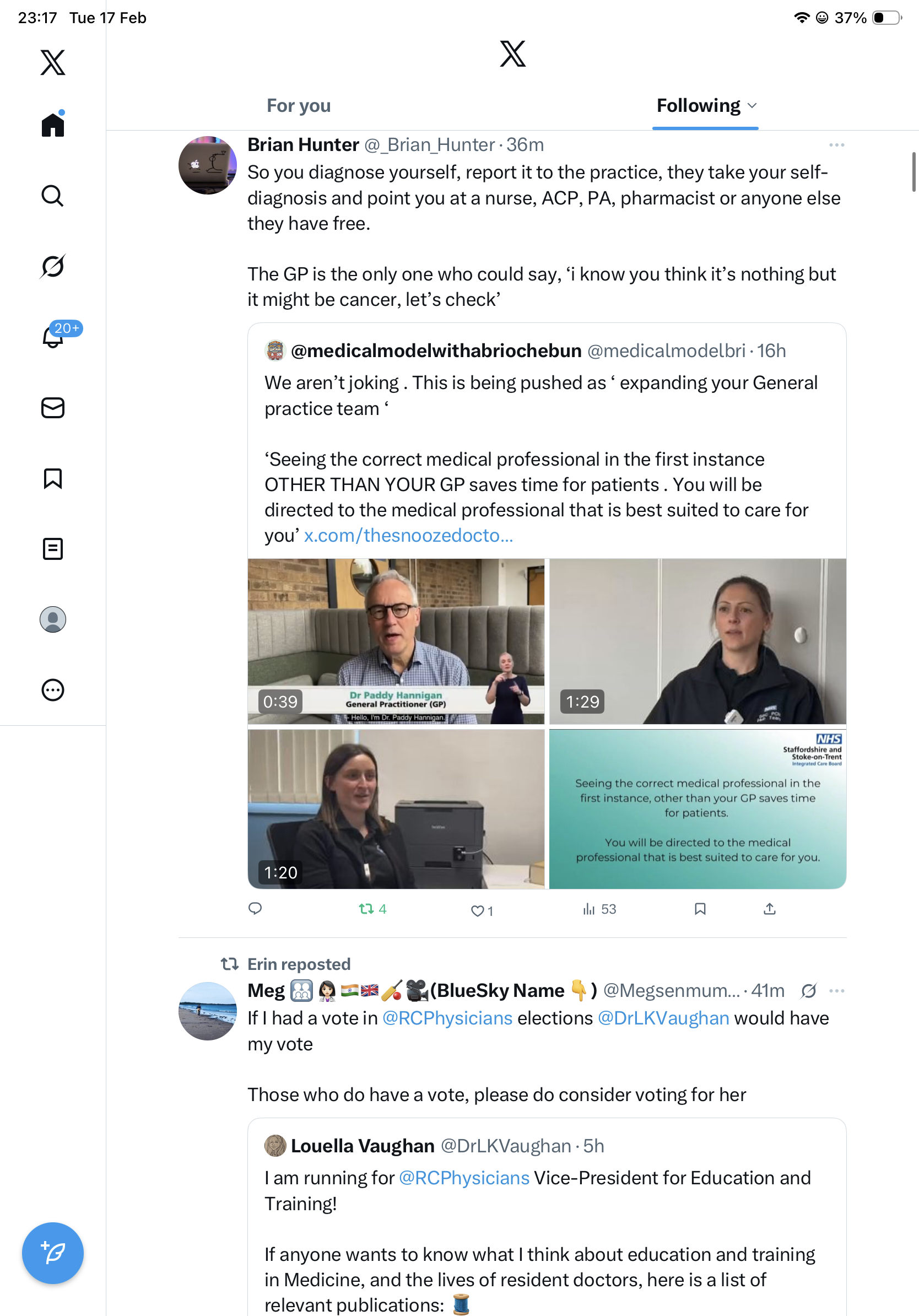Toggle like on Brian Hunter's post
Viewport: 919px width, 1316px height.
tap(482, 910)
